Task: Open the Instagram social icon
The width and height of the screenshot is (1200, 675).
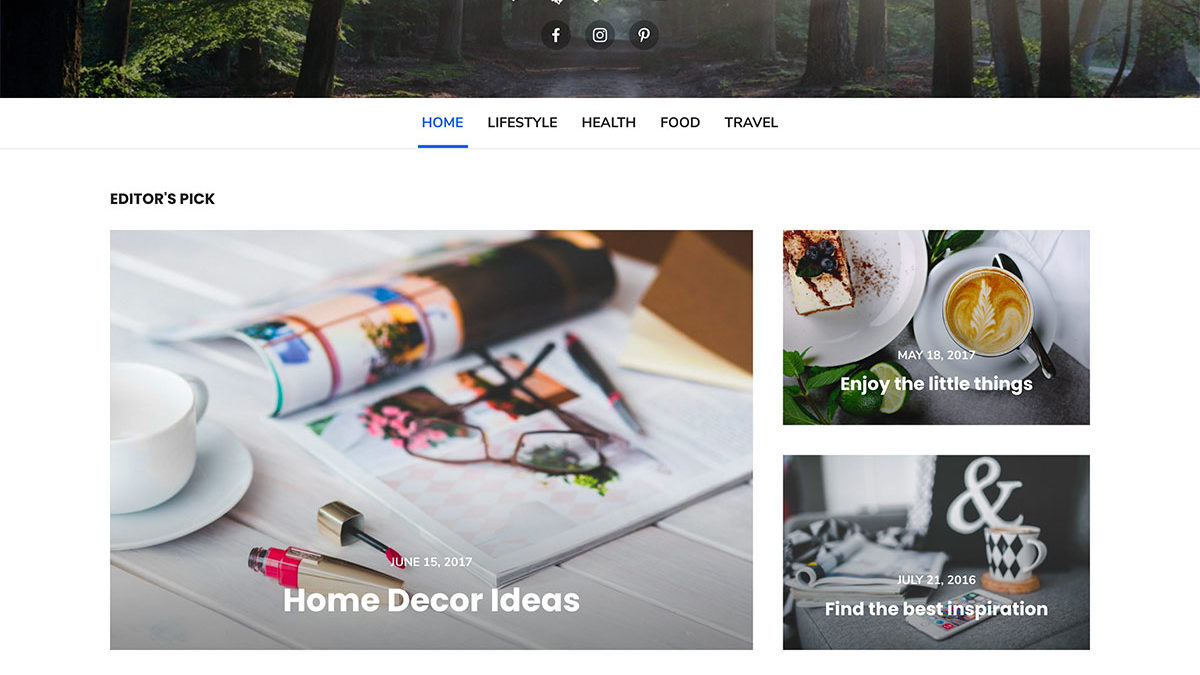Action: tap(600, 35)
